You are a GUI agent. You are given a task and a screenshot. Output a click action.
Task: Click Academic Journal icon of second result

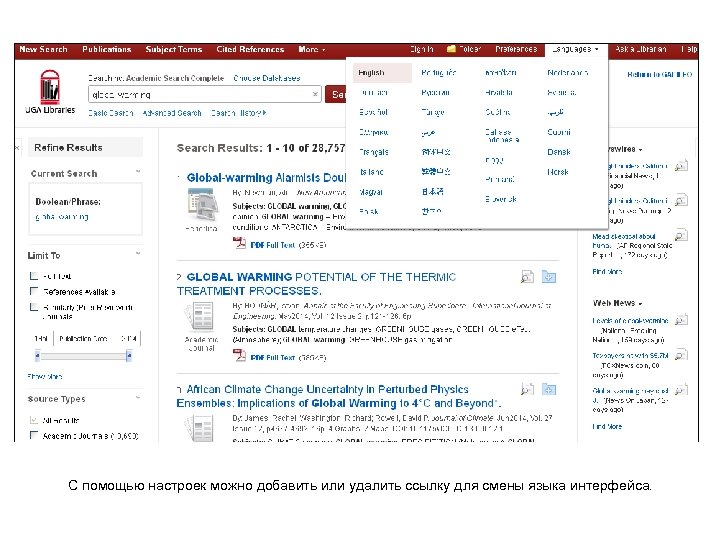pyautogui.click(x=201, y=316)
